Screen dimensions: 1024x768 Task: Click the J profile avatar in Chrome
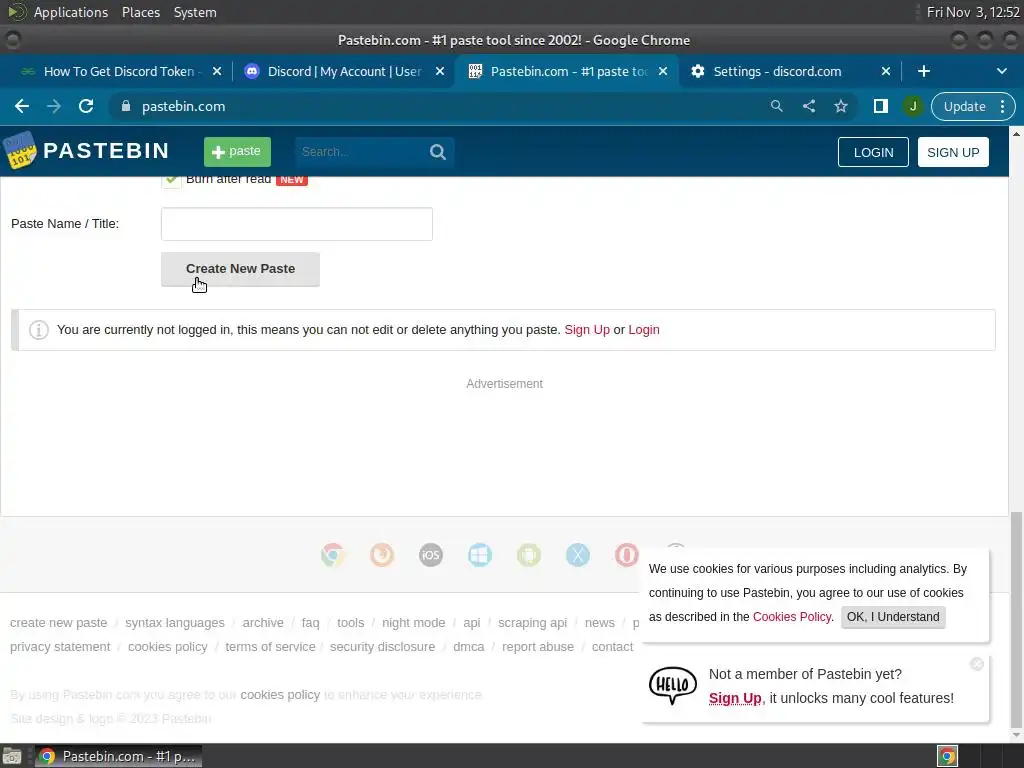click(912, 106)
